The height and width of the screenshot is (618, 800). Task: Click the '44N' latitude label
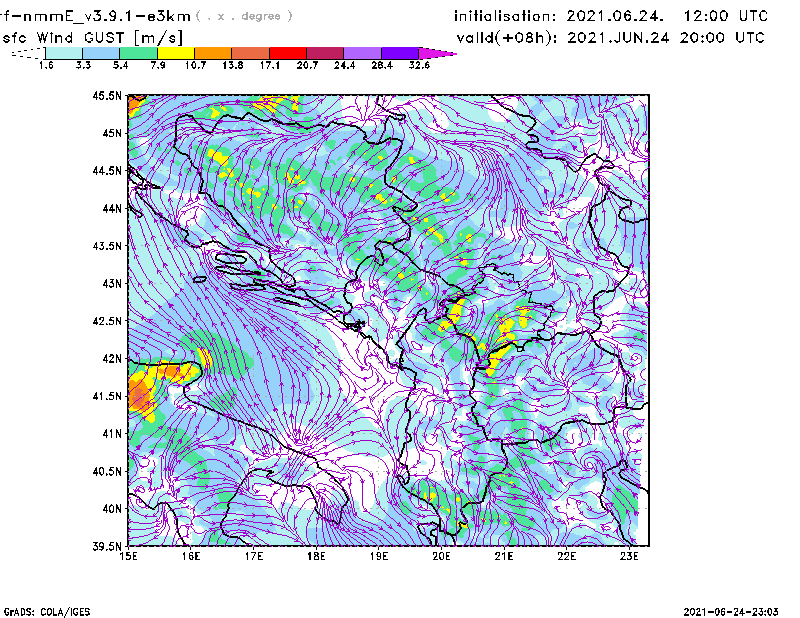pyautogui.click(x=112, y=208)
